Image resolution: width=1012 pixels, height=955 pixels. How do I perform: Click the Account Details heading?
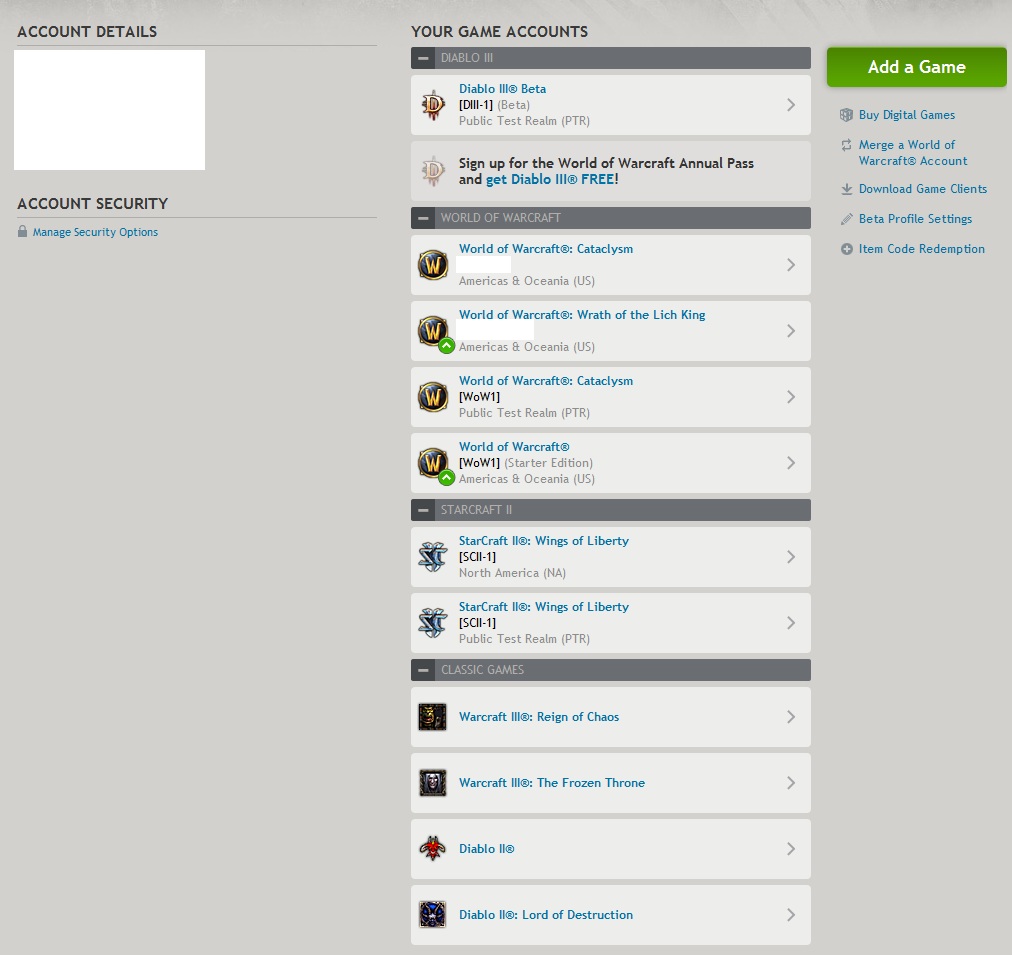tap(87, 32)
